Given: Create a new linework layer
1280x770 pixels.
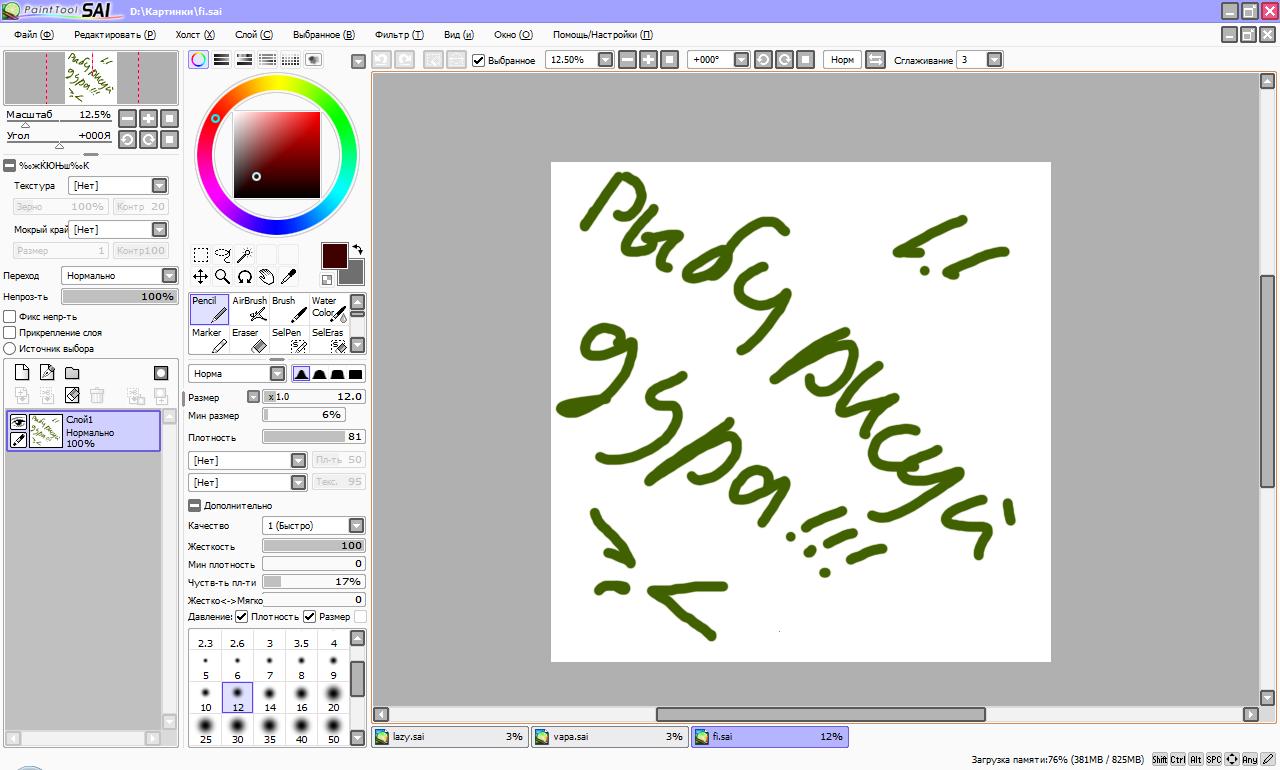Looking at the screenshot, I should click(x=47, y=373).
